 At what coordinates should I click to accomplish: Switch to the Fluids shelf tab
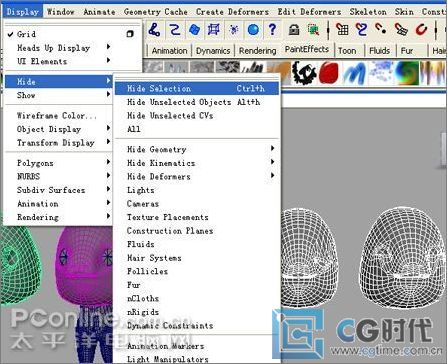click(379, 51)
